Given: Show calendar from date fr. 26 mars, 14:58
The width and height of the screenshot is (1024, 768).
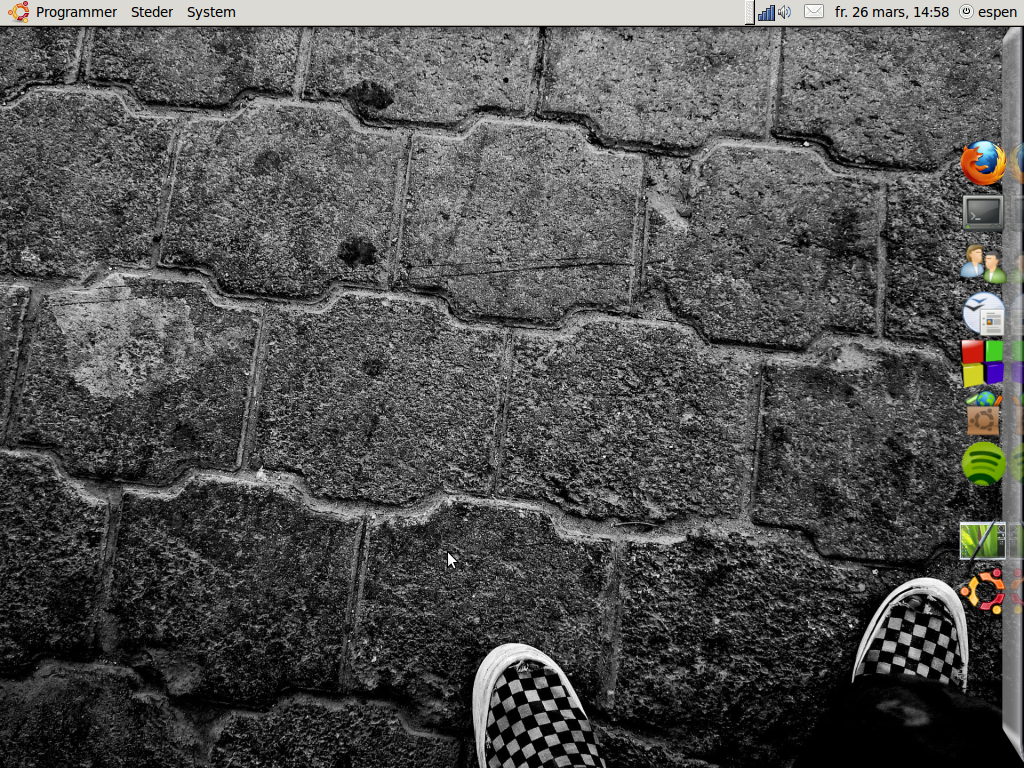Looking at the screenshot, I should (891, 12).
